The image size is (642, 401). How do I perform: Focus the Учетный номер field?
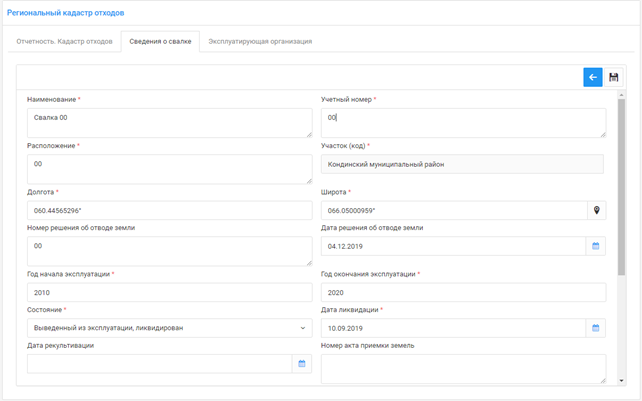click(x=462, y=122)
